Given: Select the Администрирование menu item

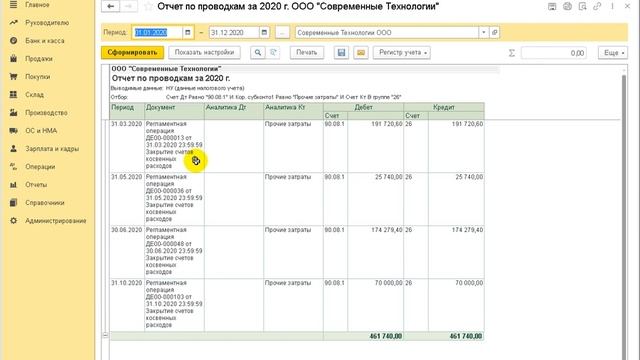Looking at the screenshot, I should pyautogui.click(x=56, y=220).
